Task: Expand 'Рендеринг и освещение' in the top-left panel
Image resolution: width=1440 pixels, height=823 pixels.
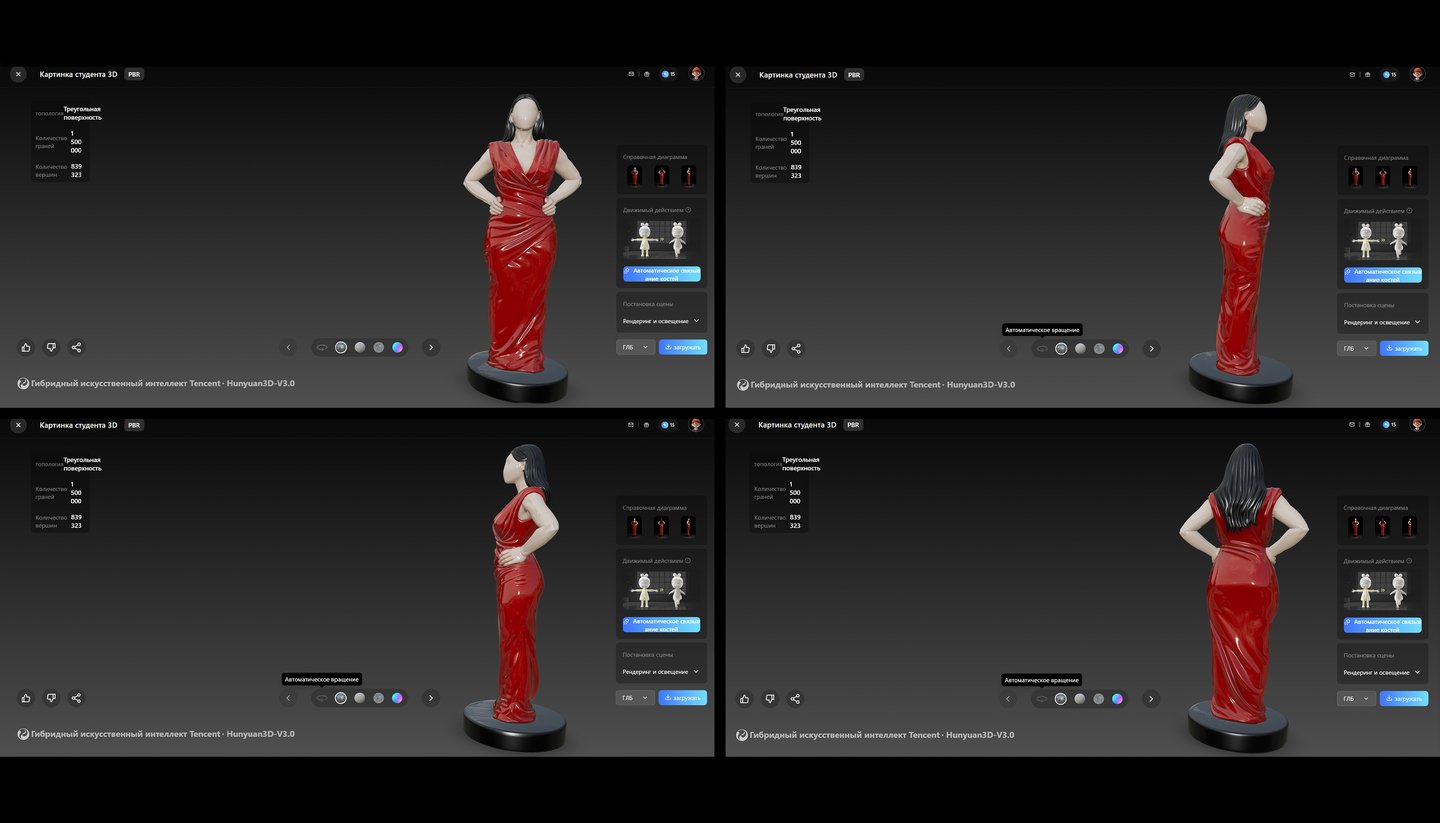Action: click(x=661, y=321)
